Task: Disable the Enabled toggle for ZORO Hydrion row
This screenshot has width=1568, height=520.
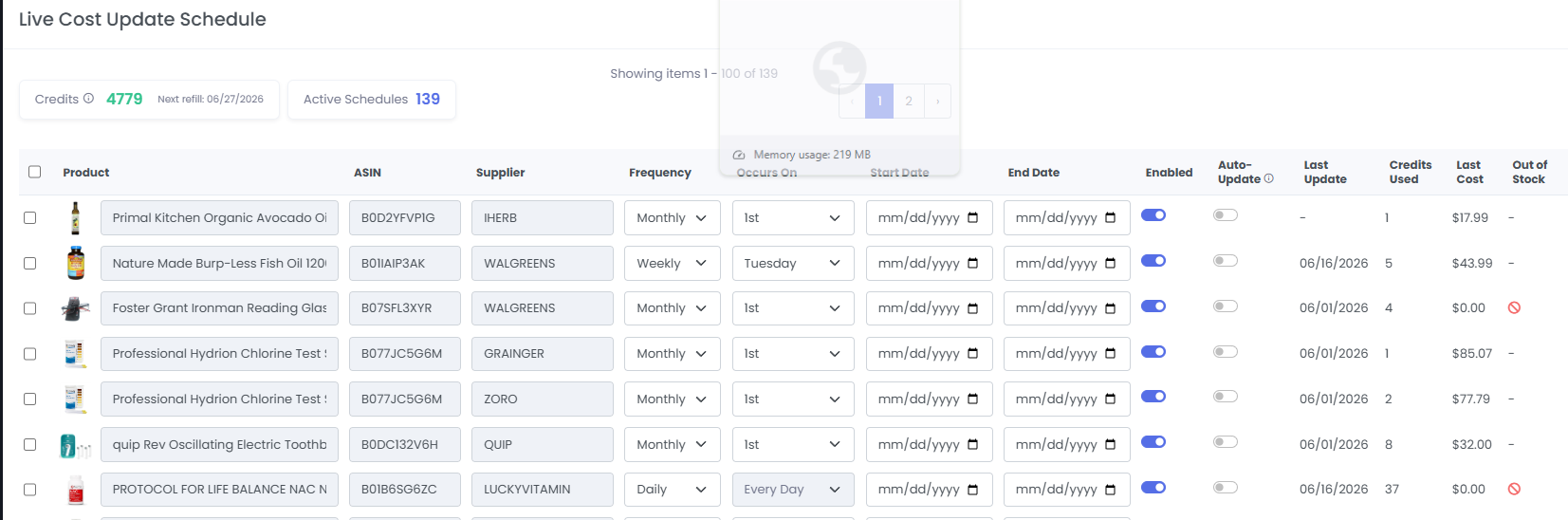Action: (x=1153, y=397)
